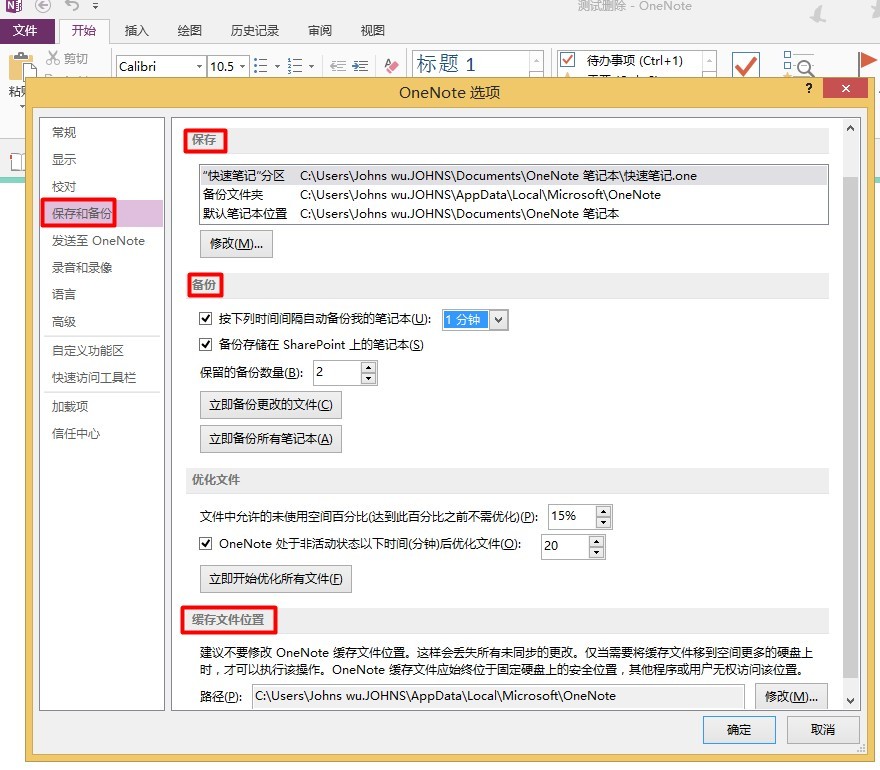
Task: Open the bullet list style dropdown arrow
Action: tap(277, 66)
